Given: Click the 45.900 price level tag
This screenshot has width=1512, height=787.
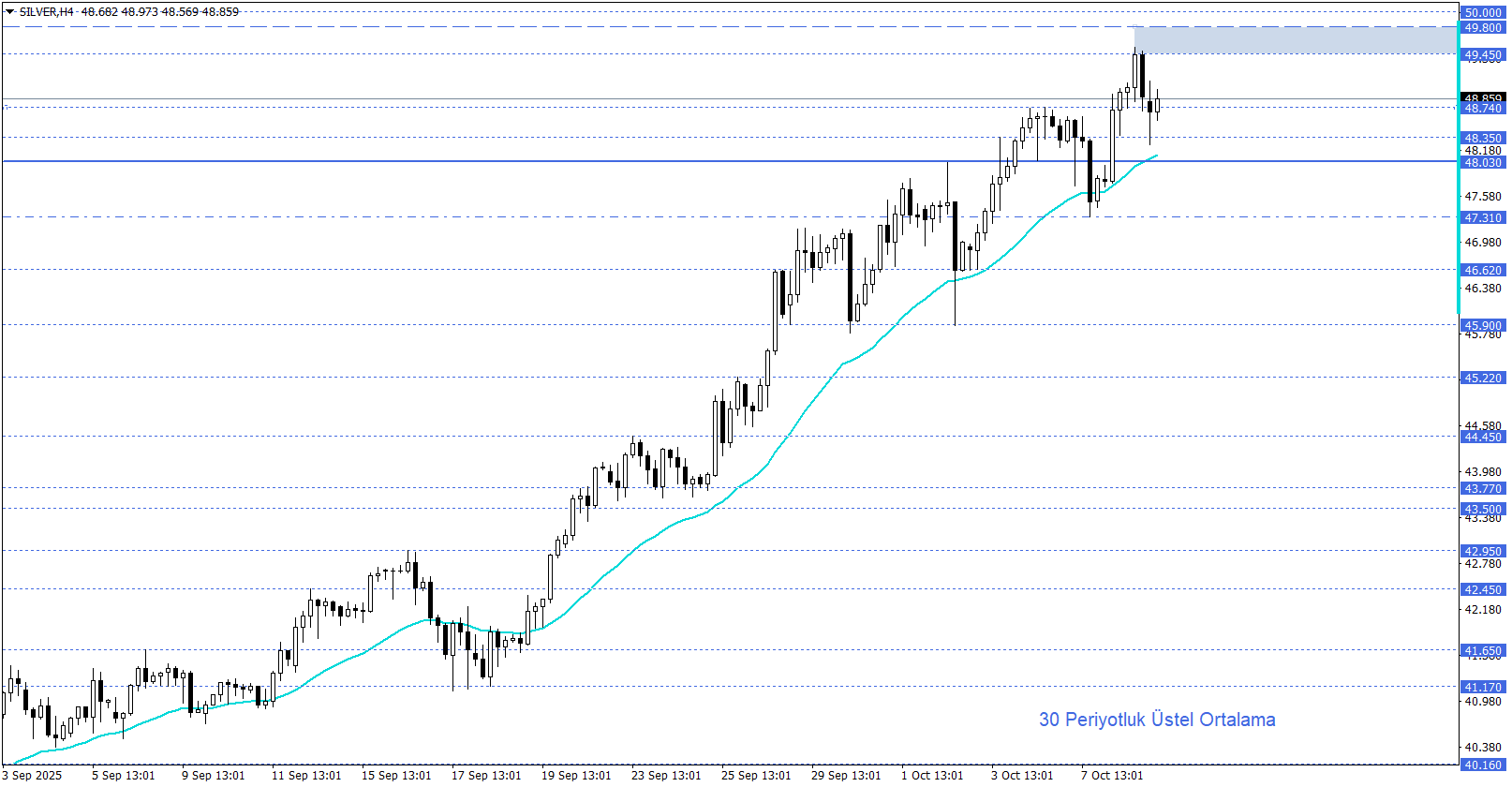Looking at the screenshot, I should 1483,325.
